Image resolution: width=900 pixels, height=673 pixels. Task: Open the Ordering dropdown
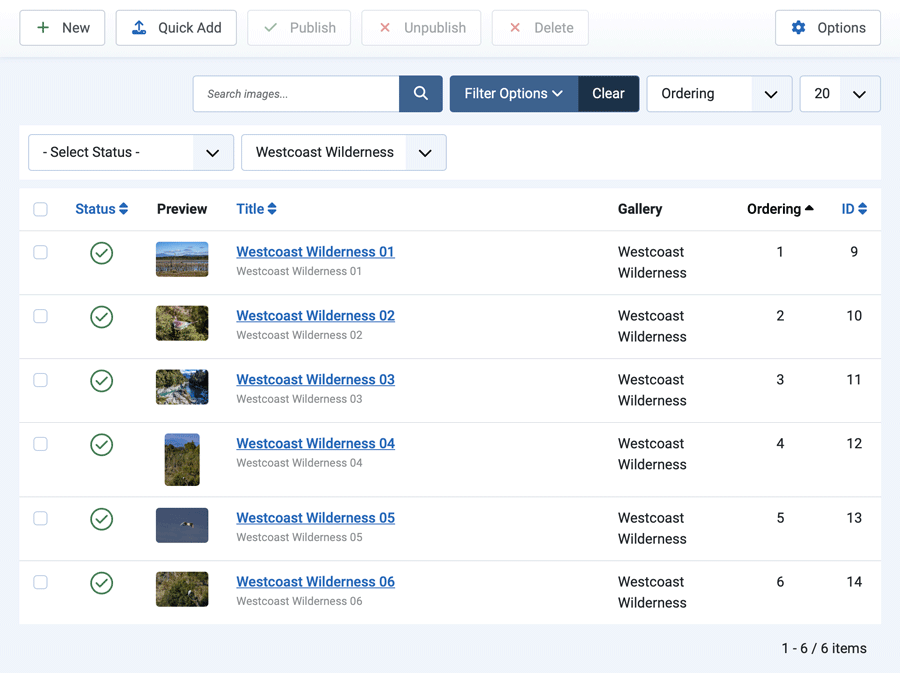click(x=719, y=93)
